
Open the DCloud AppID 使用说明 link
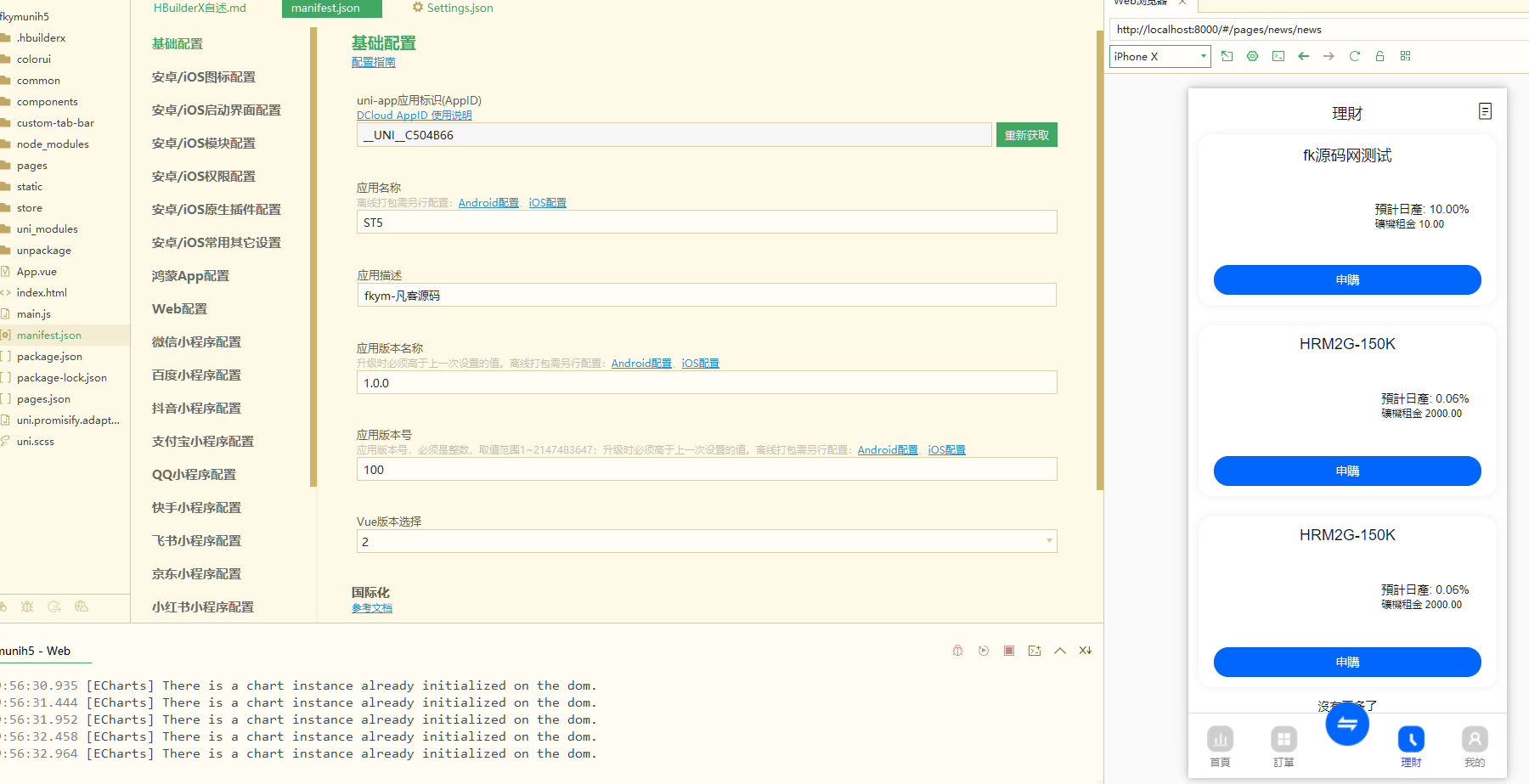(x=414, y=116)
